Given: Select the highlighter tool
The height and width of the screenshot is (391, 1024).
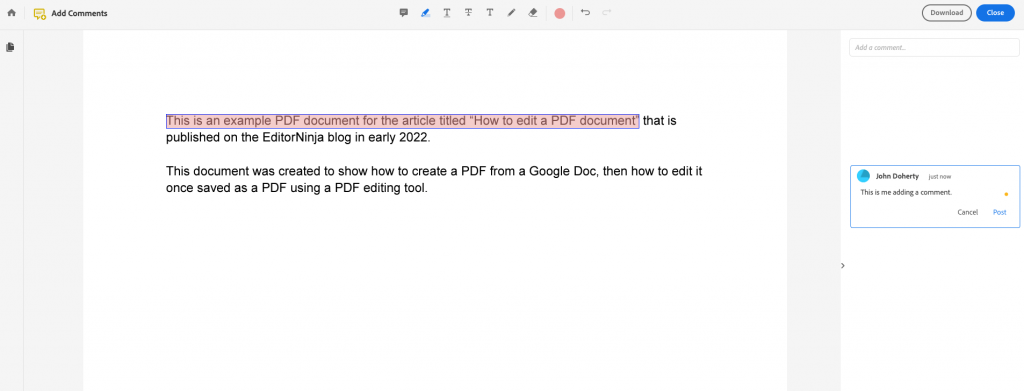Looking at the screenshot, I should click(x=425, y=12).
